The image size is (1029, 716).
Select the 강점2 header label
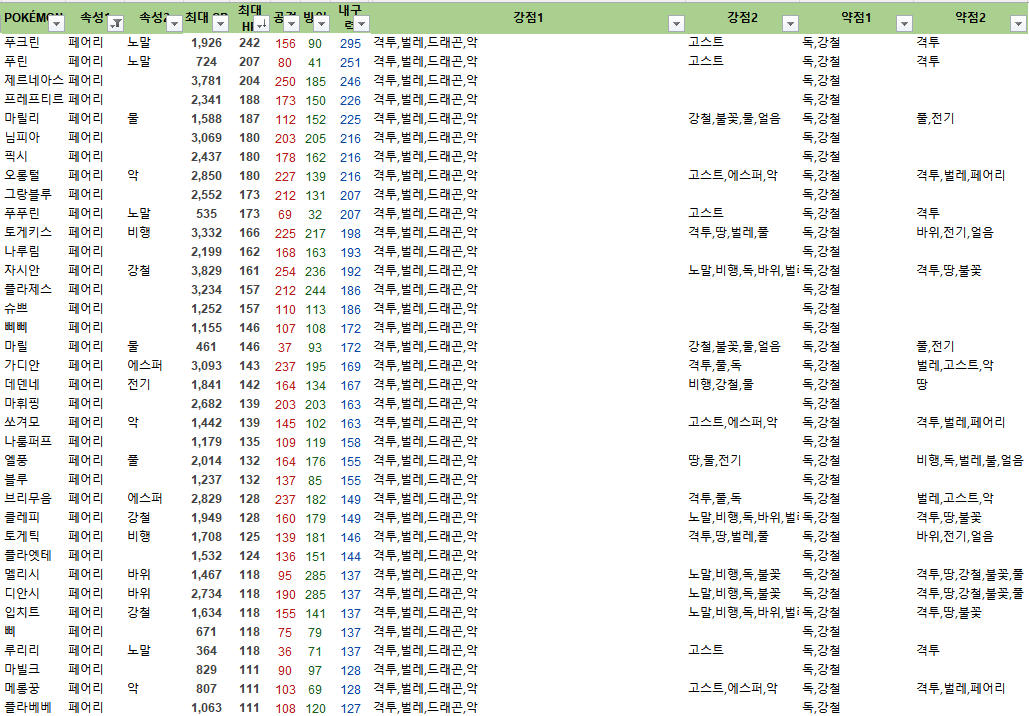742,18
